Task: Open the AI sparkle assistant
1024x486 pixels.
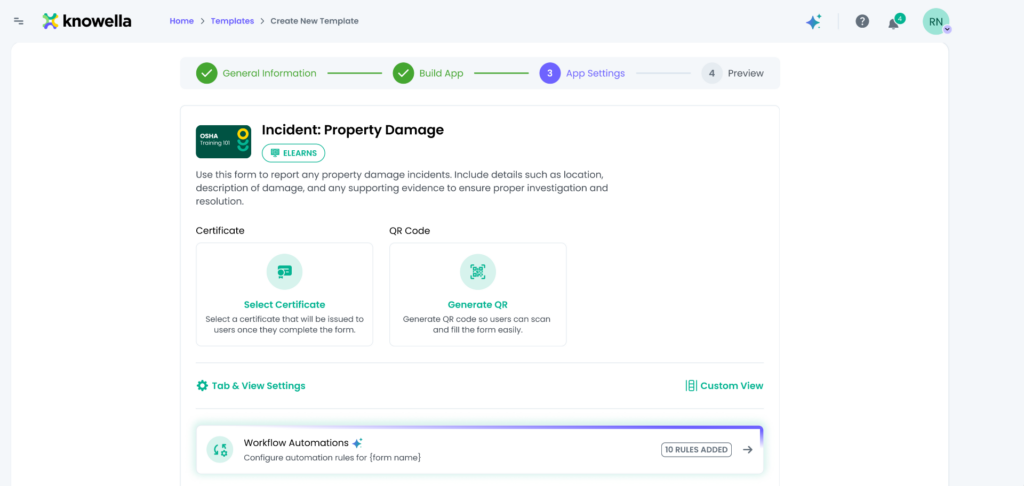Action: pos(813,21)
